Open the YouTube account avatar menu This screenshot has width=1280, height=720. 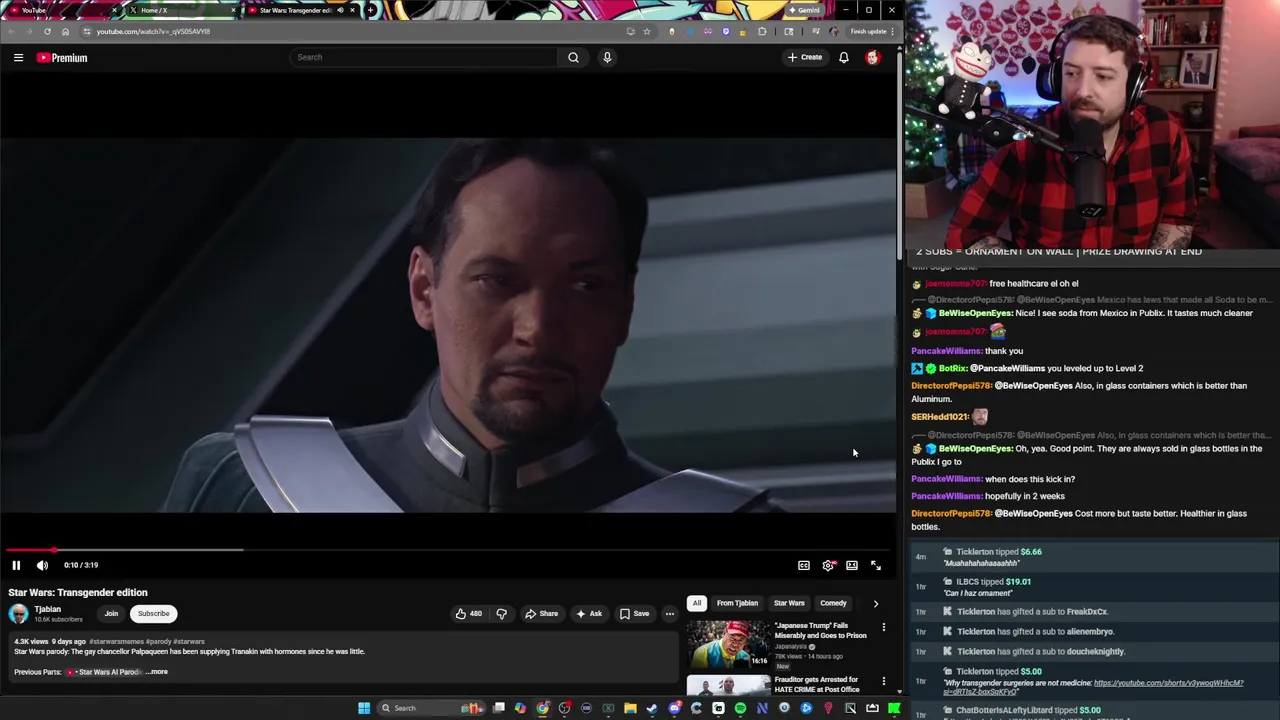(872, 57)
